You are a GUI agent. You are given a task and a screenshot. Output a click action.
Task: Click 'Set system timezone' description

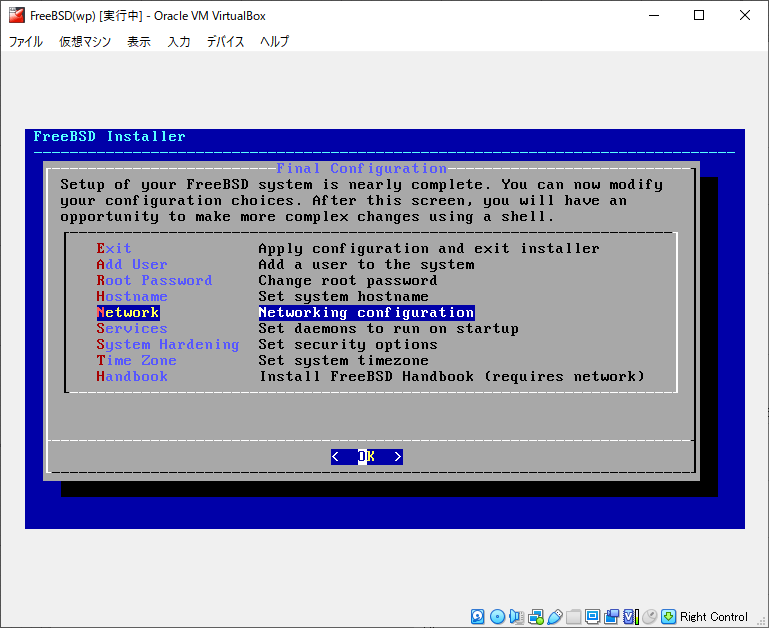[x=343, y=361]
